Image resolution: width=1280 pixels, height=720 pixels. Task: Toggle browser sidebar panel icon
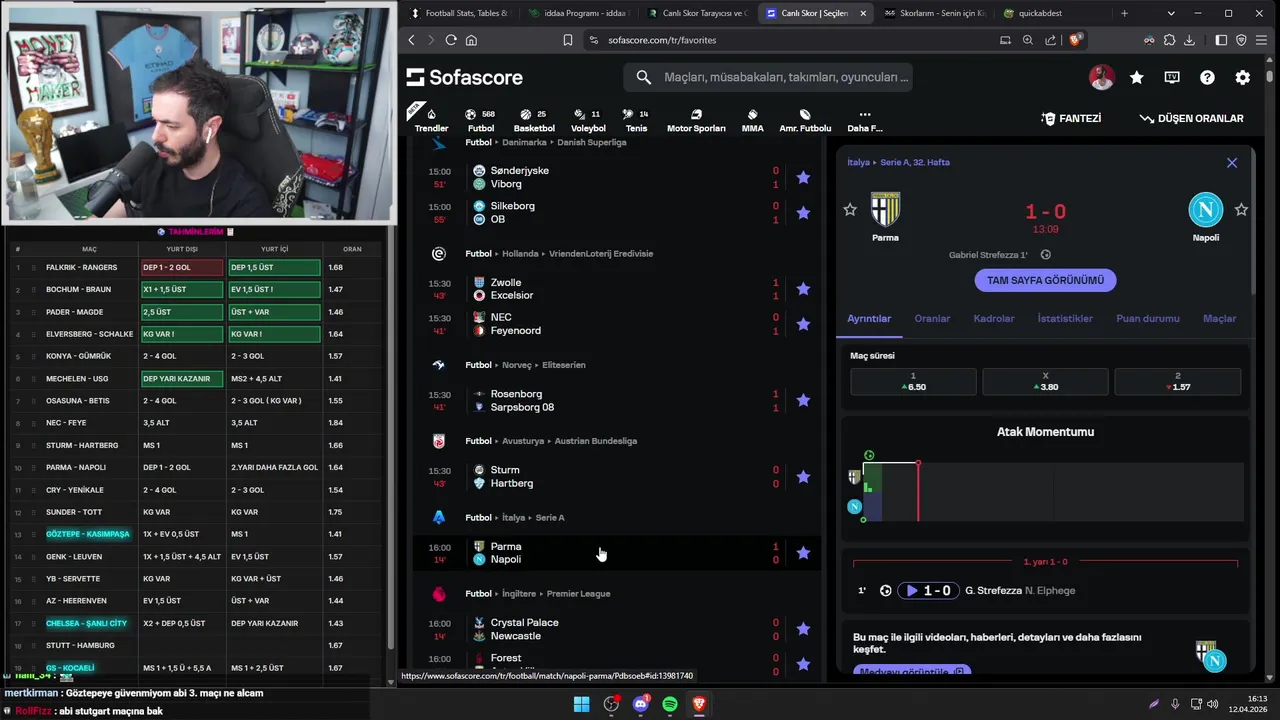pos(1221,40)
